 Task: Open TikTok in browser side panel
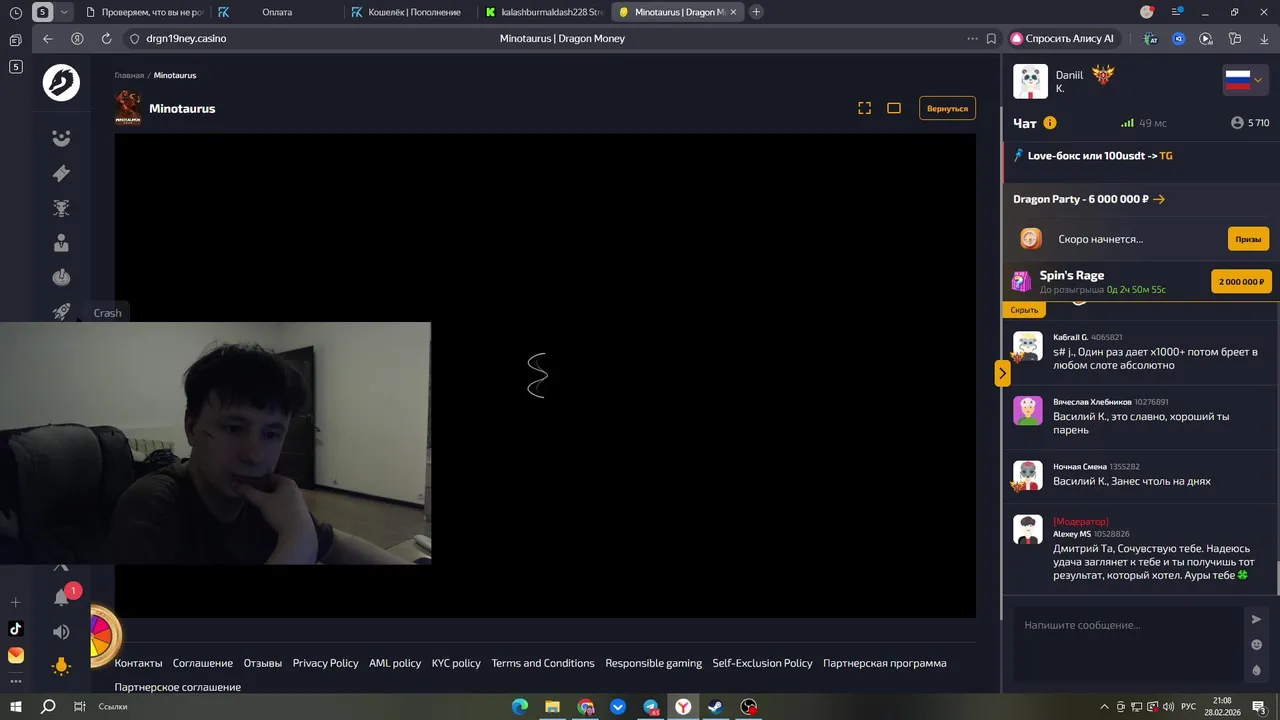(x=15, y=629)
